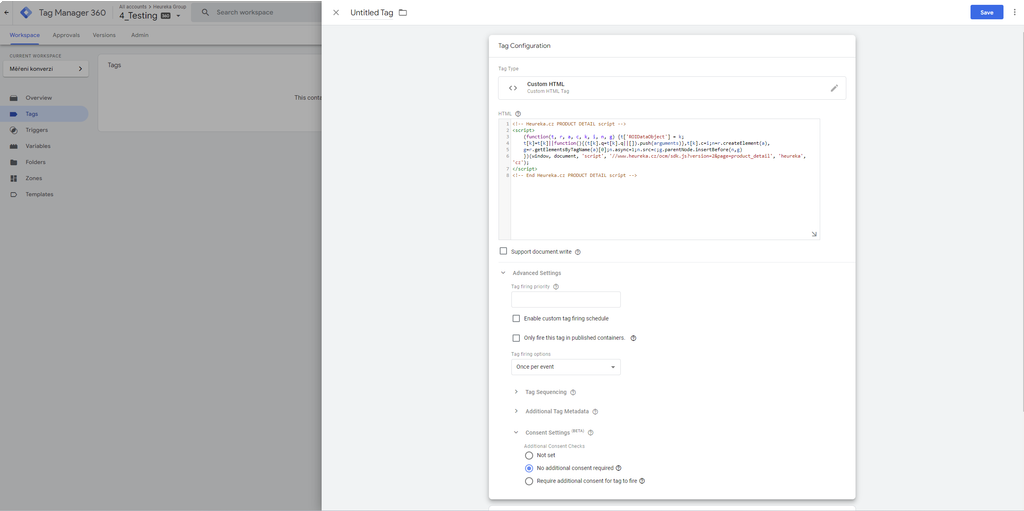Check Enable custom tag firing schedule

tap(516, 318)
